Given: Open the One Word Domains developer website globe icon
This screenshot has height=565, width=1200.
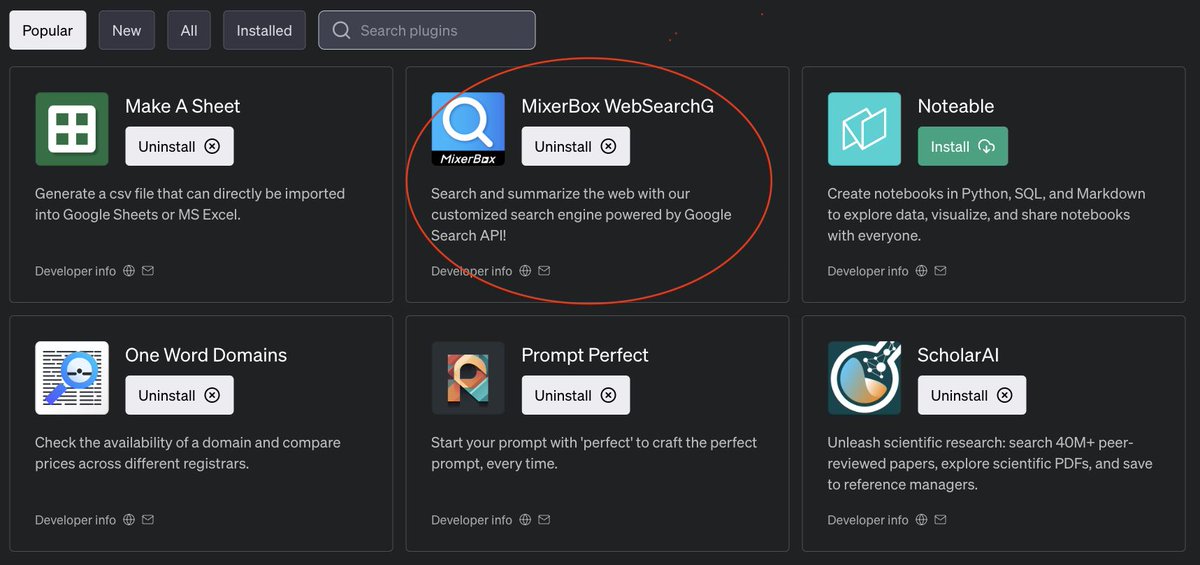Looking at the screenshot, I should pyautogui.click(x=129, y=520).
